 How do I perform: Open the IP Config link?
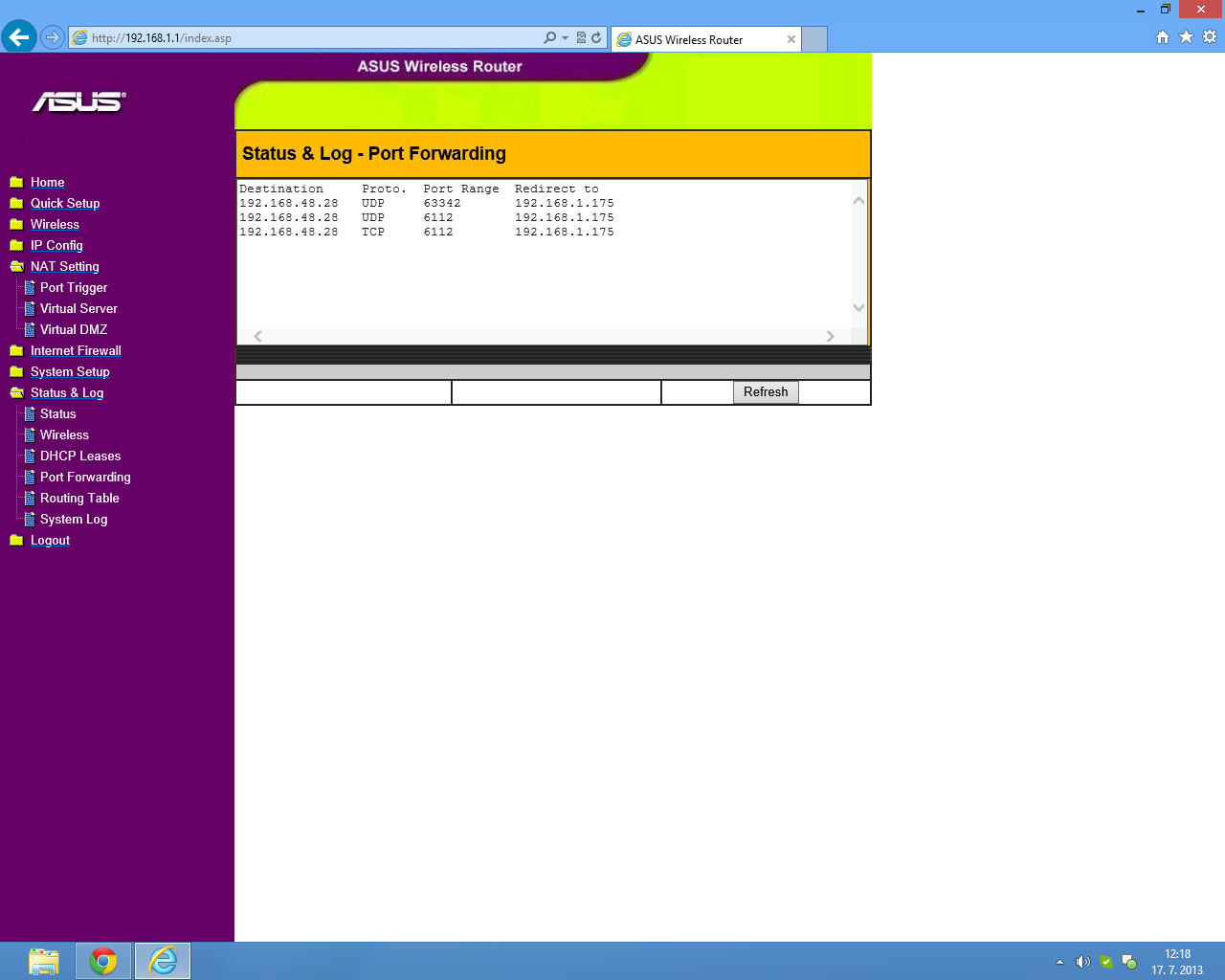pyautogui.click(x=56, y=245)
